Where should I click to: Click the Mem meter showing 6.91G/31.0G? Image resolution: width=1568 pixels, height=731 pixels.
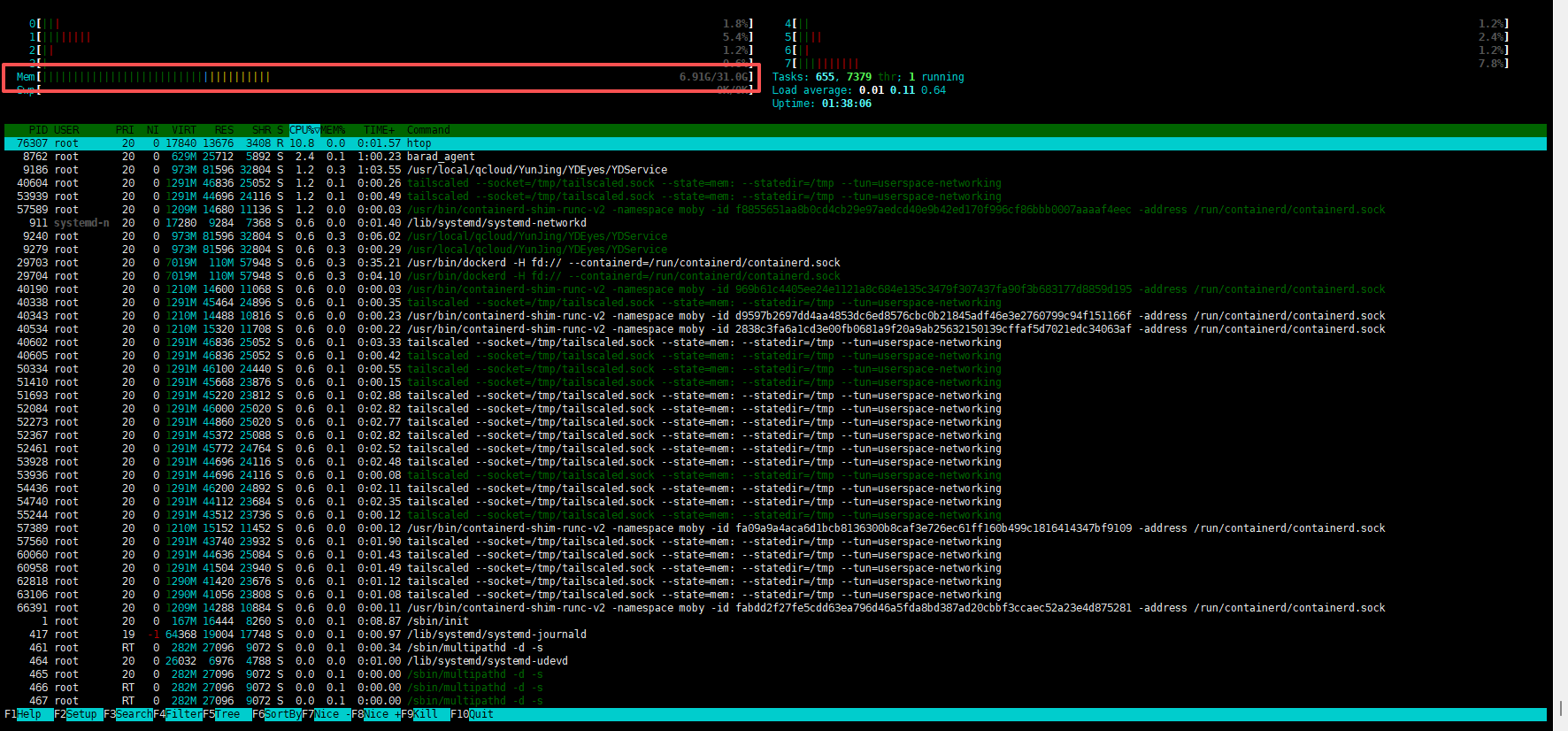[x=385, y=77]
